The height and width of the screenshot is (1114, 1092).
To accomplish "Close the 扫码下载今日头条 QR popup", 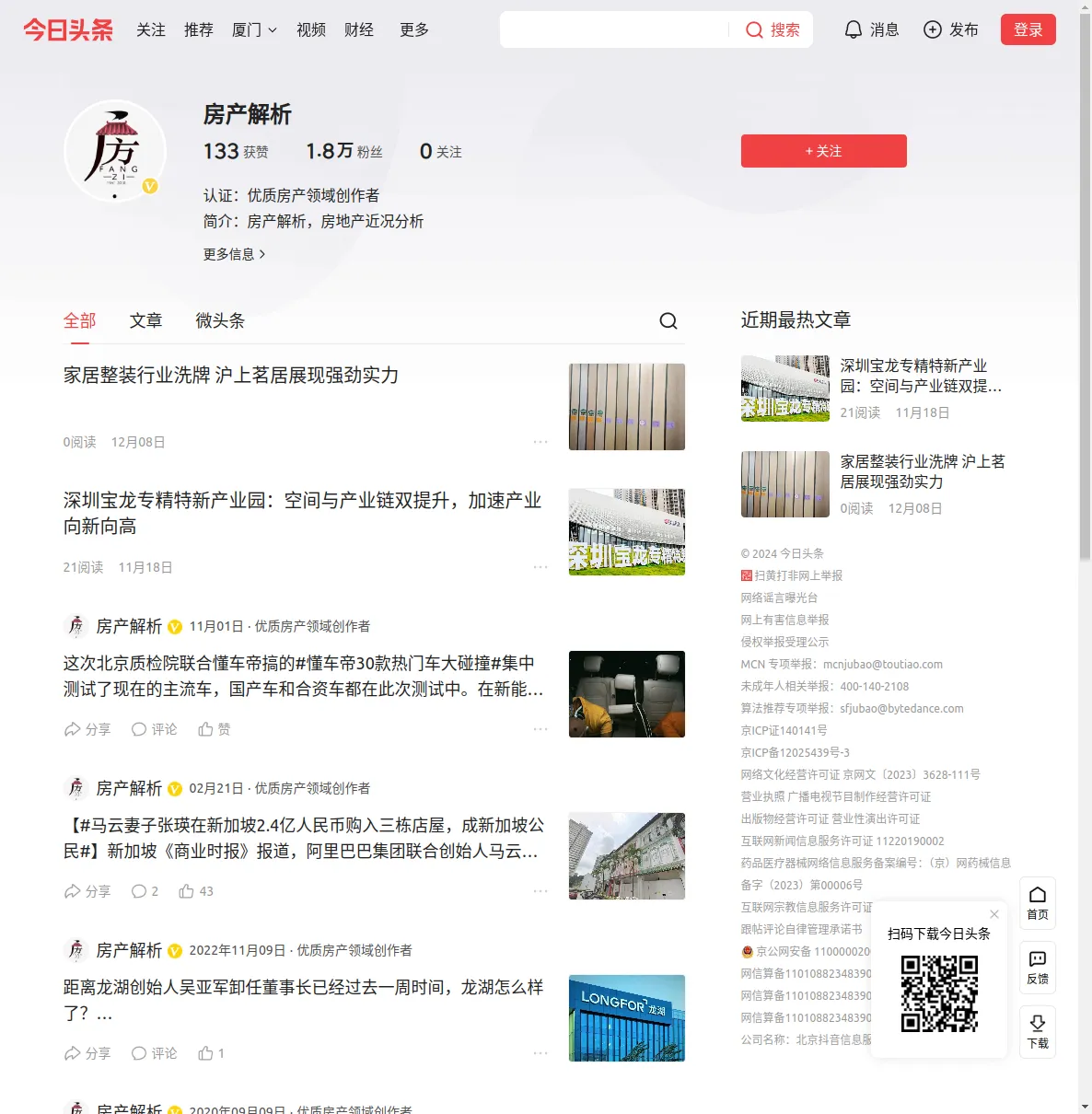I will click(x=994, y=914).
